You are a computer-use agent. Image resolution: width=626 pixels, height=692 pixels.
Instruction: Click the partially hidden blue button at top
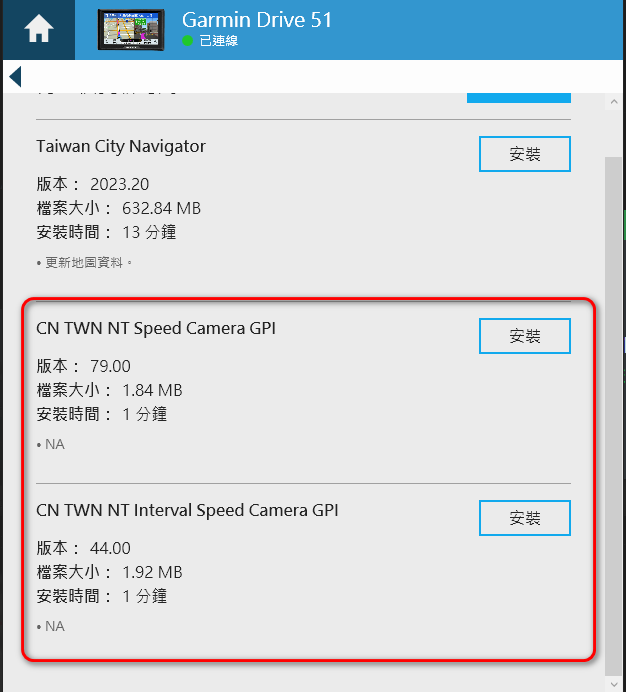(x=519, y=98)
